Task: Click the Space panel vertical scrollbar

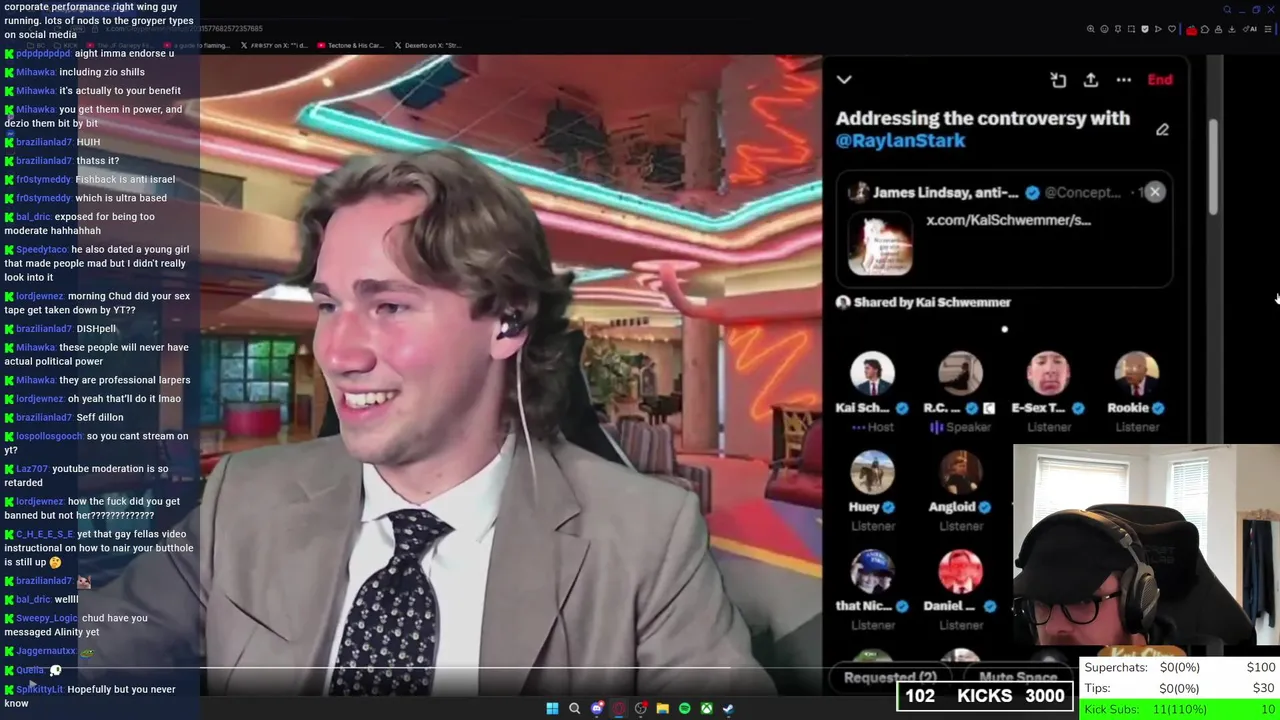Action: coord(1214,167)
